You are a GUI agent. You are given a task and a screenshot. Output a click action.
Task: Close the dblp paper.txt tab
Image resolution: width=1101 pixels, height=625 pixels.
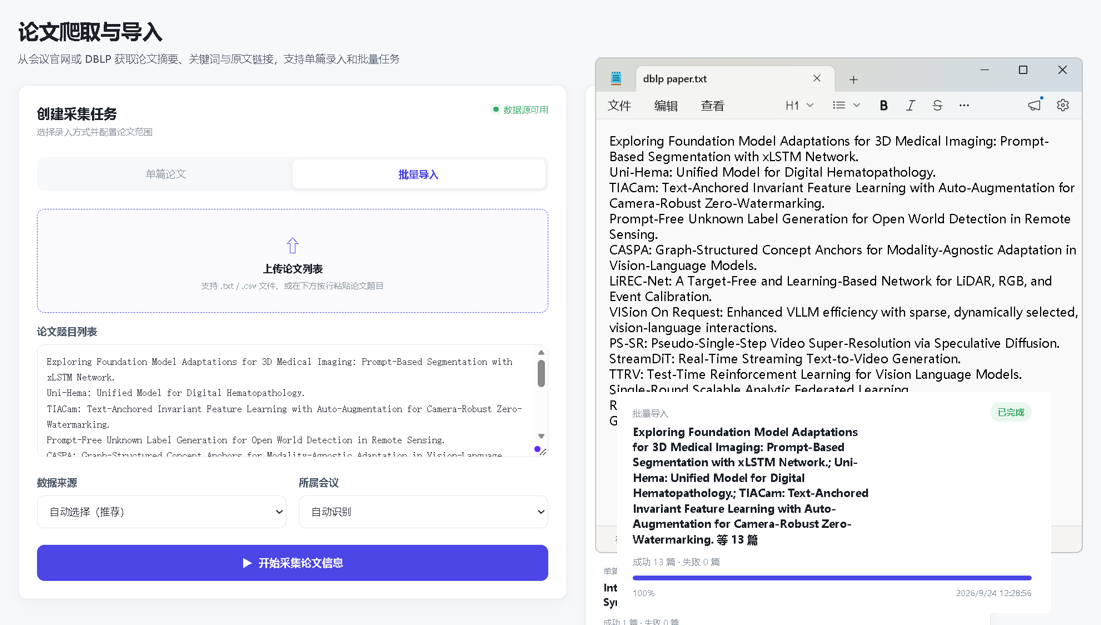click(x=817, y=79)
